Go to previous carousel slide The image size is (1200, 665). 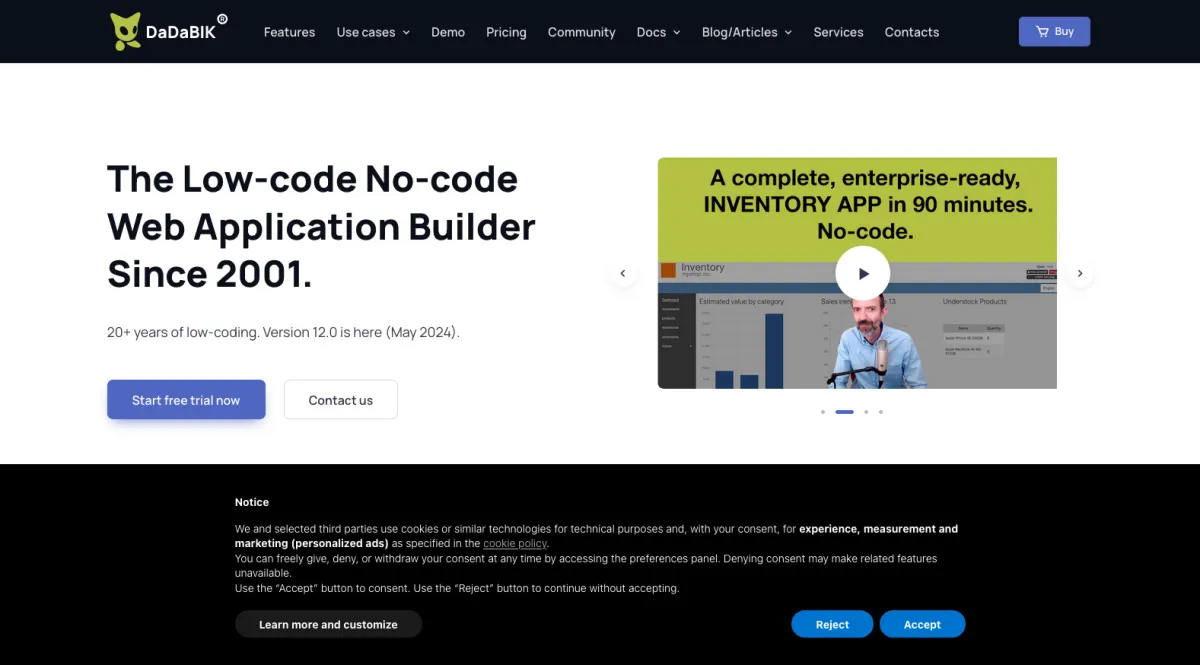point(622,273)
